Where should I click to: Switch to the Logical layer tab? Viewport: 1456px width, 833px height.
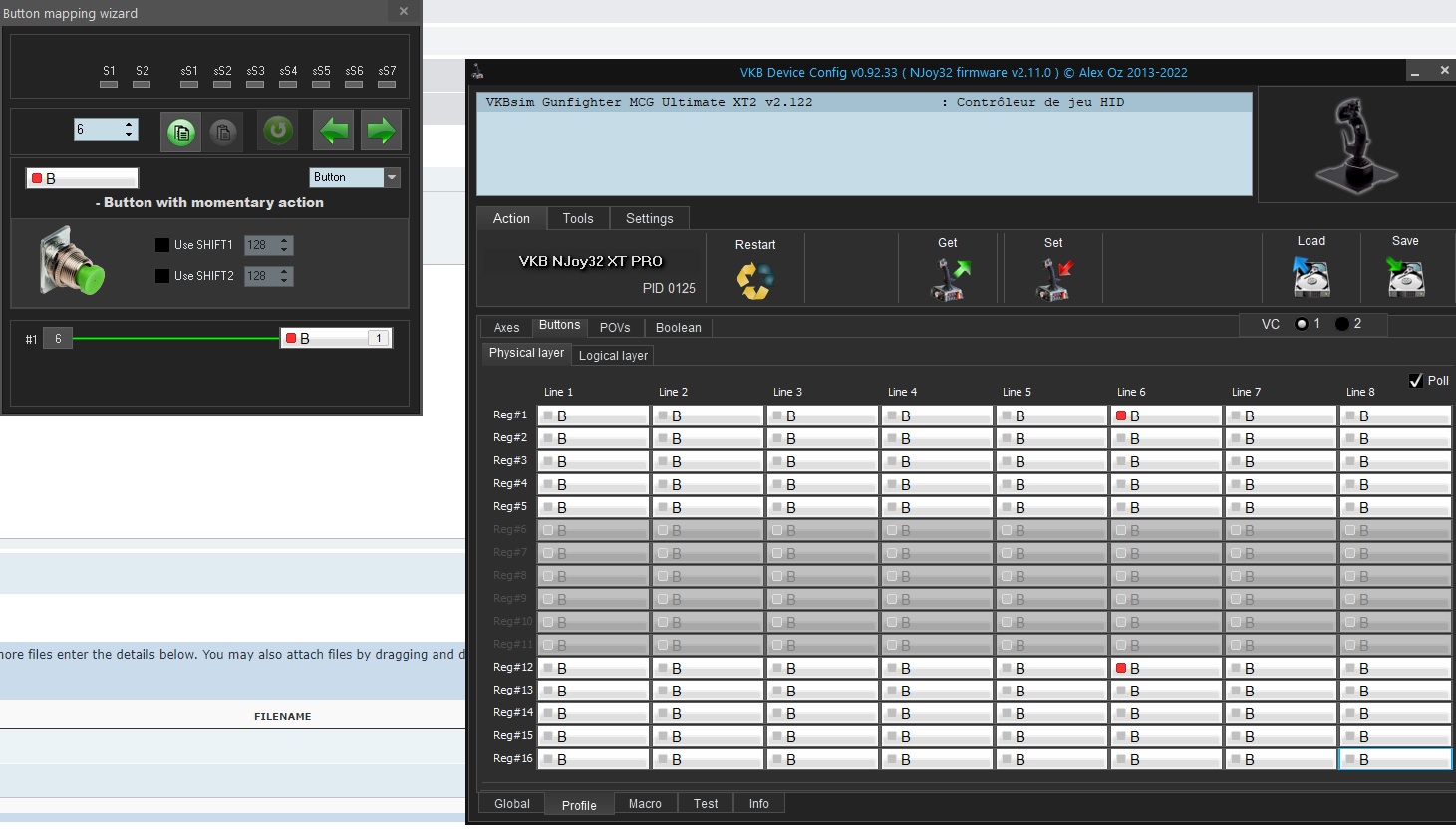pyautogui.click(x=613, y=356)
